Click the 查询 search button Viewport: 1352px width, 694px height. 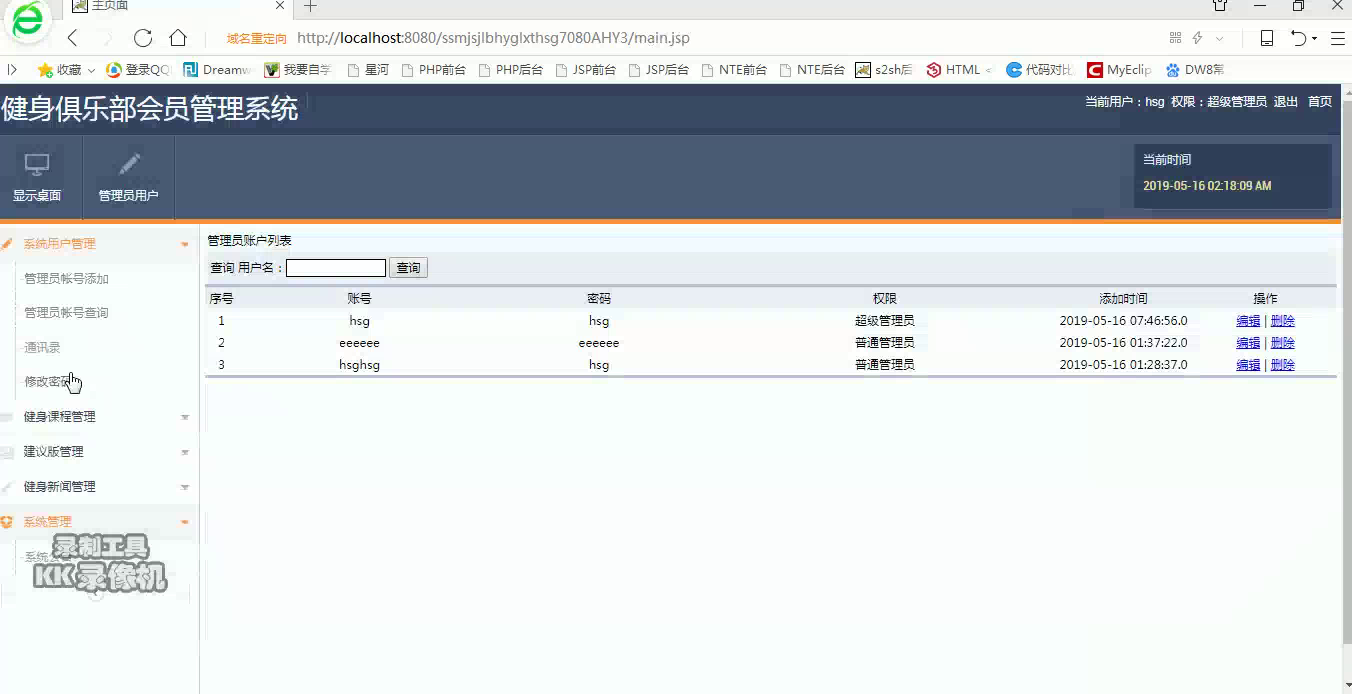click(x=408, y=268)
